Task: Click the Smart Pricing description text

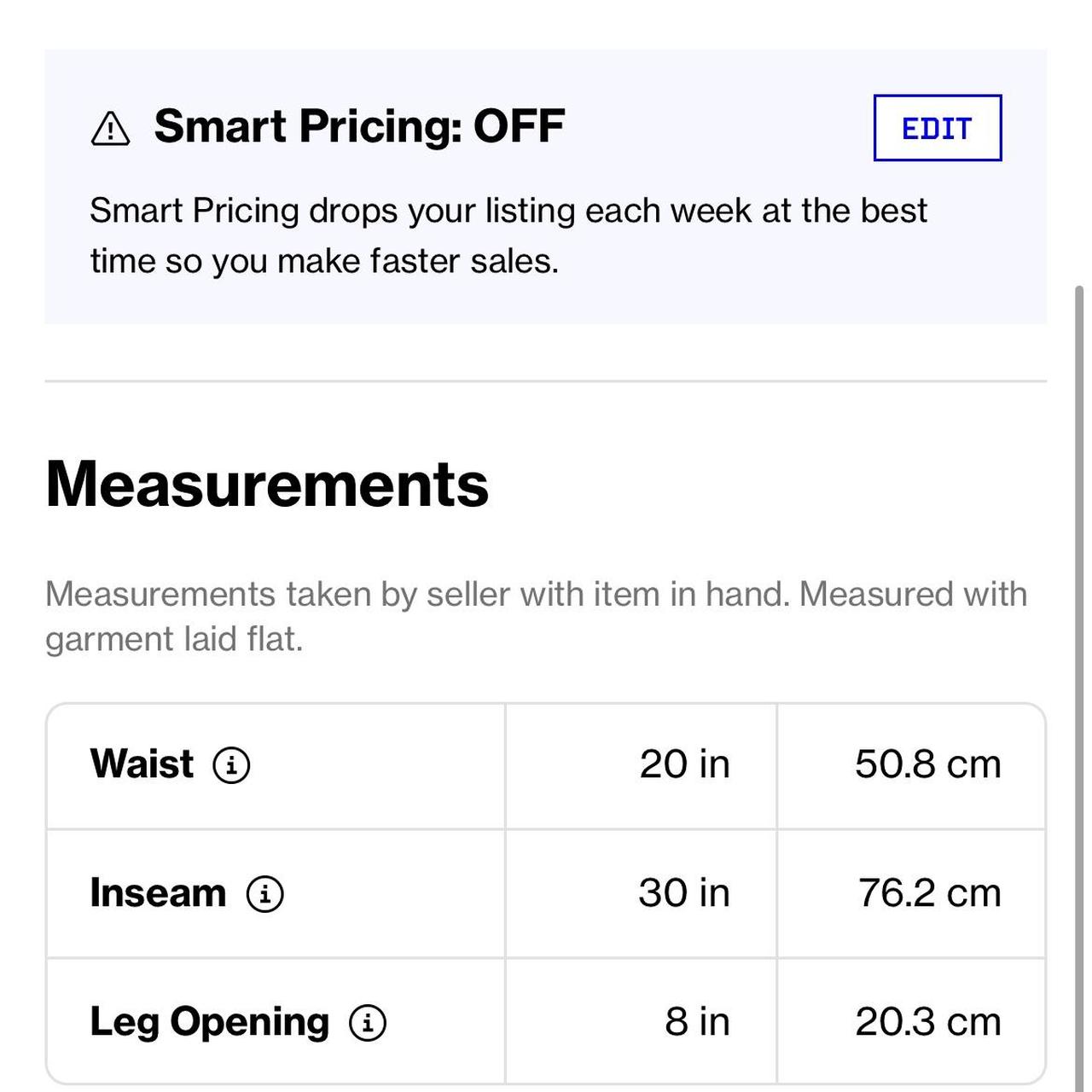Action: click(x=508, y=235)
